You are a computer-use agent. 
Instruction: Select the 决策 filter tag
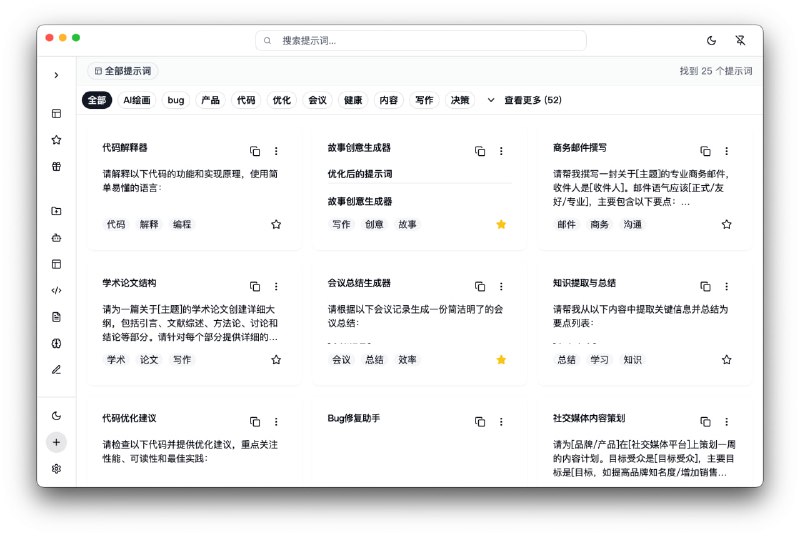[x=460, y=100]
